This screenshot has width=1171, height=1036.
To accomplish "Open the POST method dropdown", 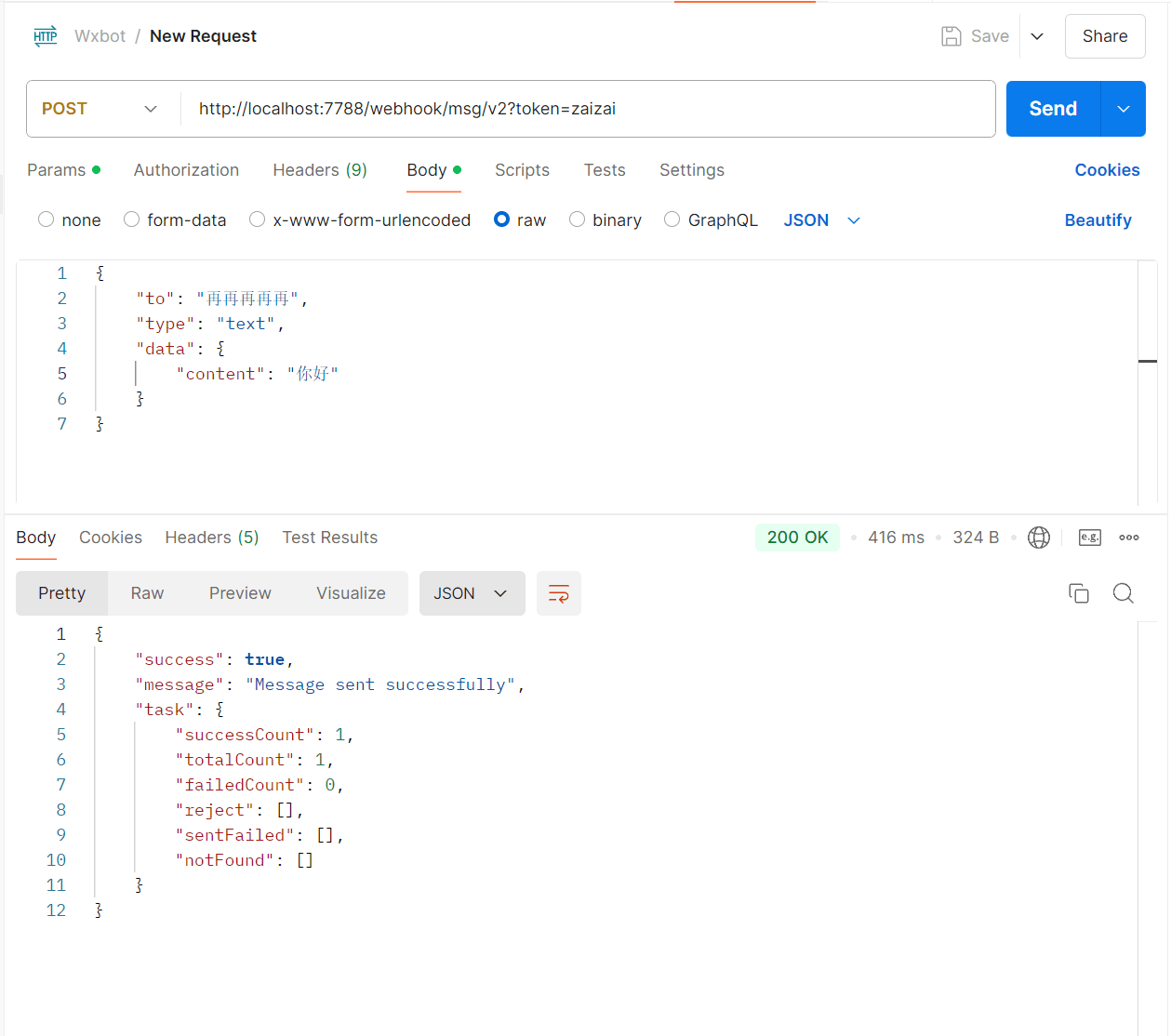I will (x=100, y=109).
